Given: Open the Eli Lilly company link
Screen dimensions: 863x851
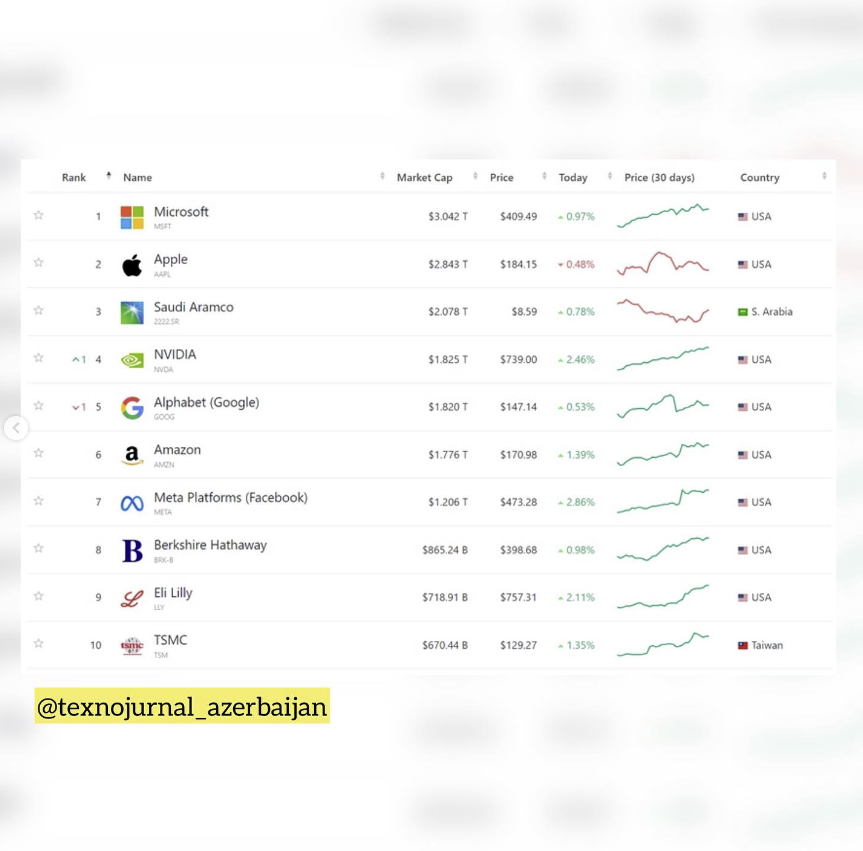Looking at the screenshot, I should pyautogui.click(x=173, y=593).
